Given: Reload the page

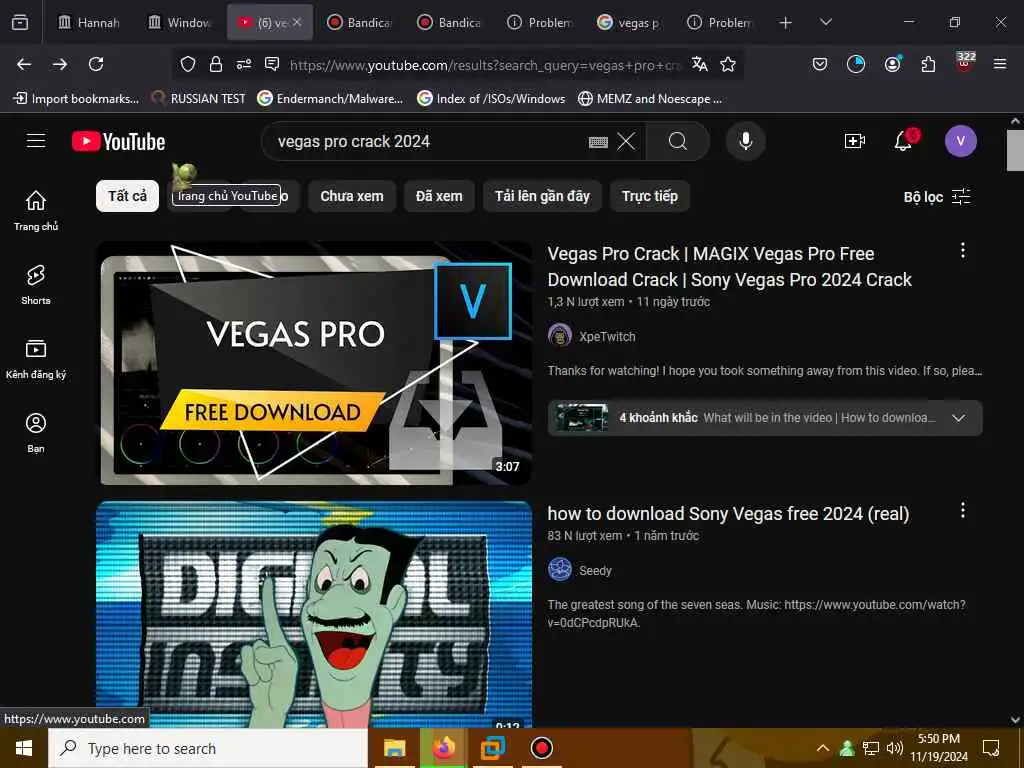Looking at the screenshot, I should [x=96, y=64].
